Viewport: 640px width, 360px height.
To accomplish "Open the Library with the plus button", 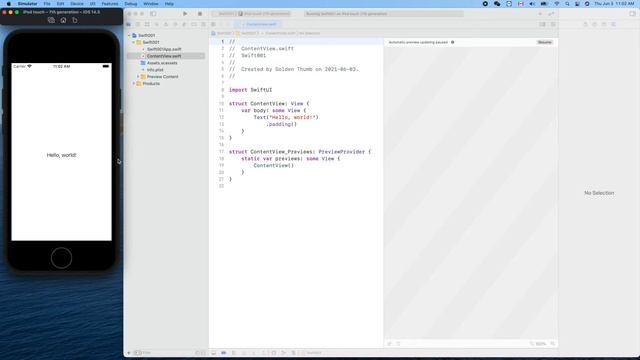I will point(540,14).
